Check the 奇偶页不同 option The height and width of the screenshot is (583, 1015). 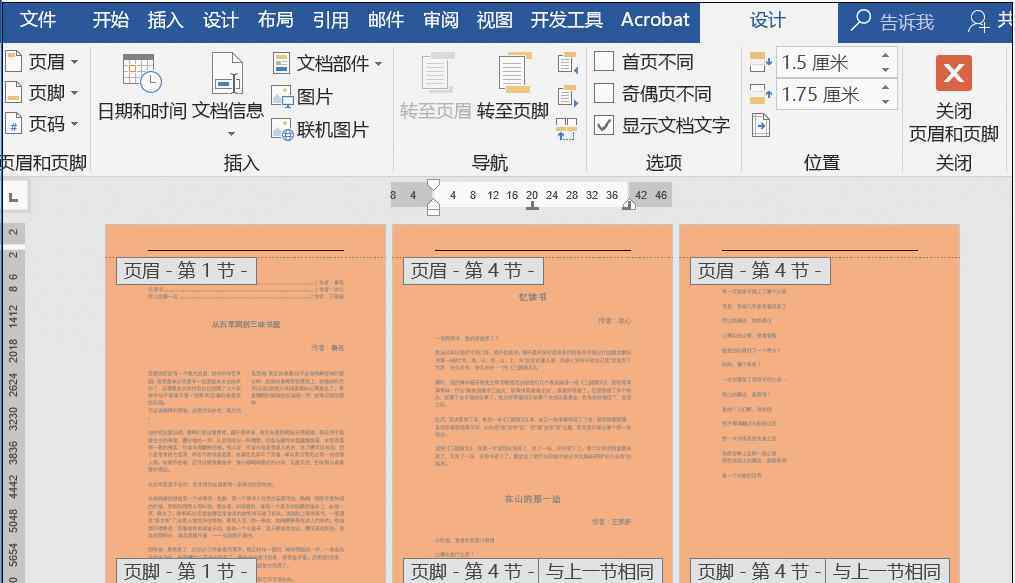(604, 94)
